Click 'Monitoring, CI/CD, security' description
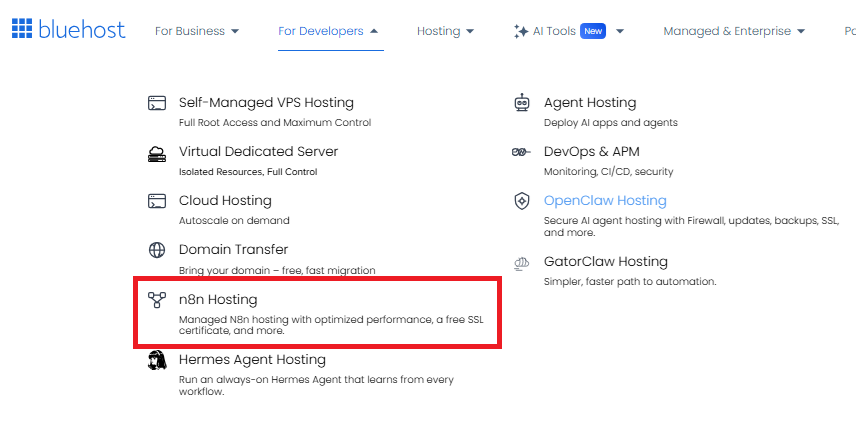856x421 pixels. 609,171
